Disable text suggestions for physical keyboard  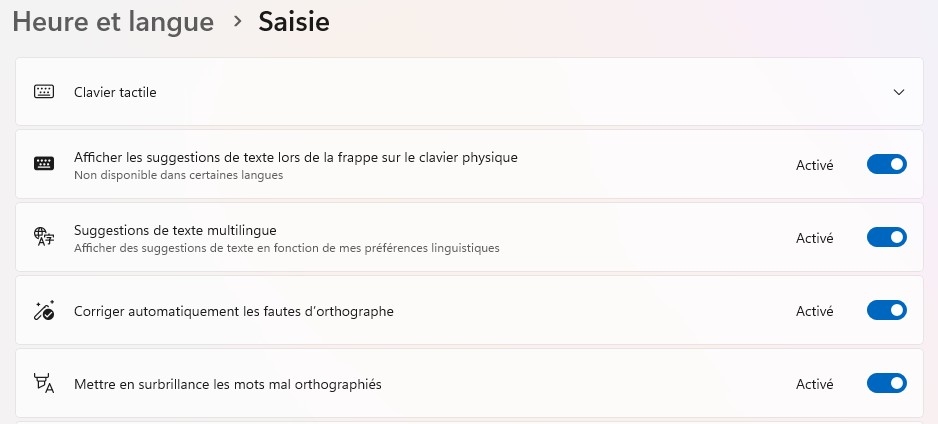coord(886,165)
